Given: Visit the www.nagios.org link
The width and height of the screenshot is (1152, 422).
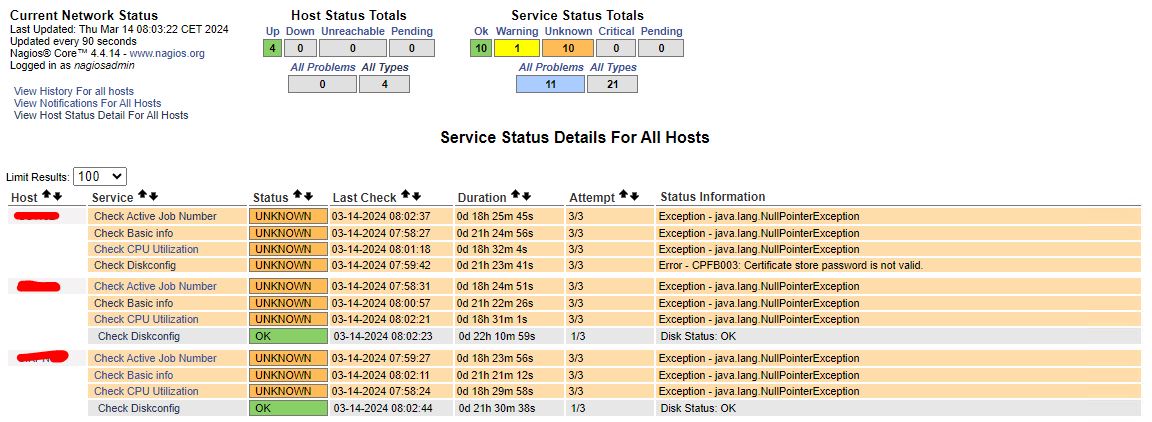Looking at the screenshot, I should 167,53.
